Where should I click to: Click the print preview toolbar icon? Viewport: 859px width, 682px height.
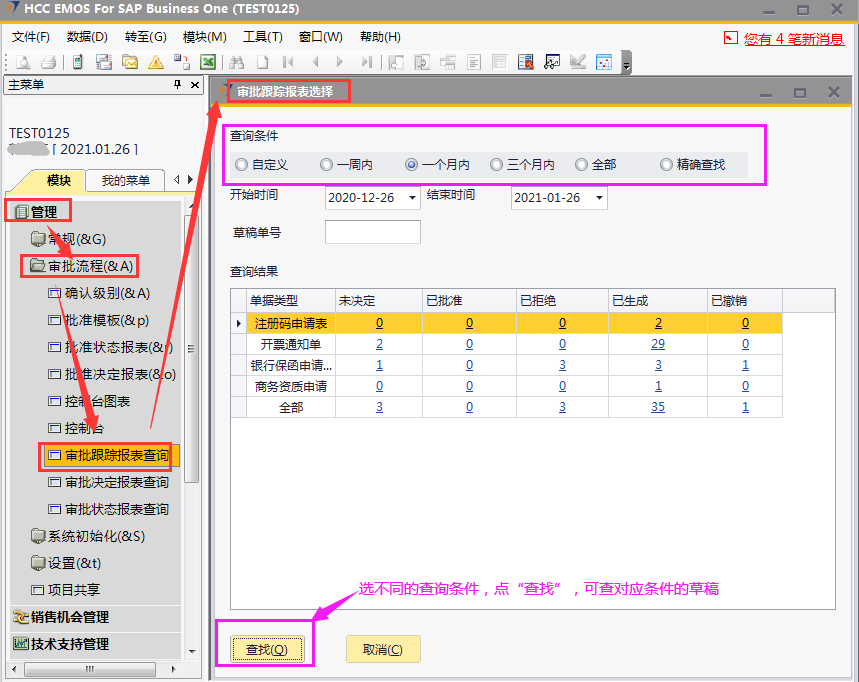tap(22, 62)
